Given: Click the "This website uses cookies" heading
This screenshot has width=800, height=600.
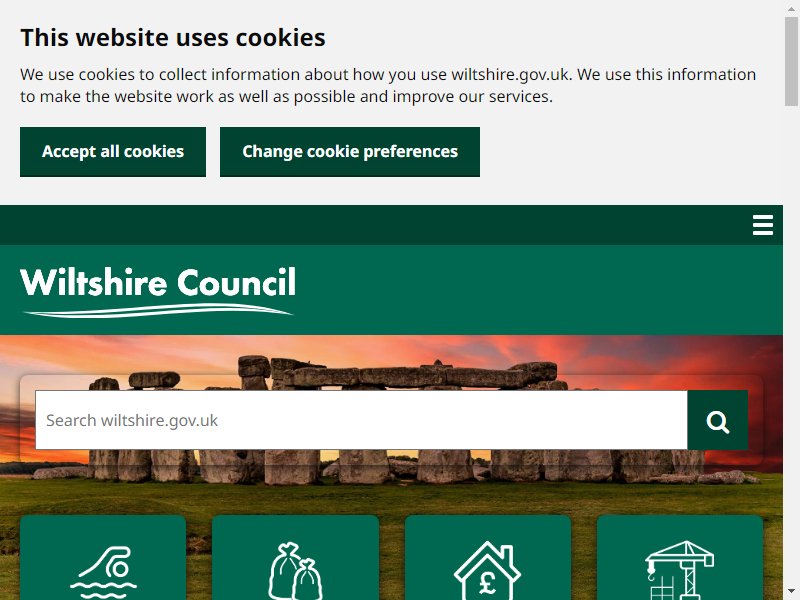Looking at the screenshot, I should (x=172, y=38).
